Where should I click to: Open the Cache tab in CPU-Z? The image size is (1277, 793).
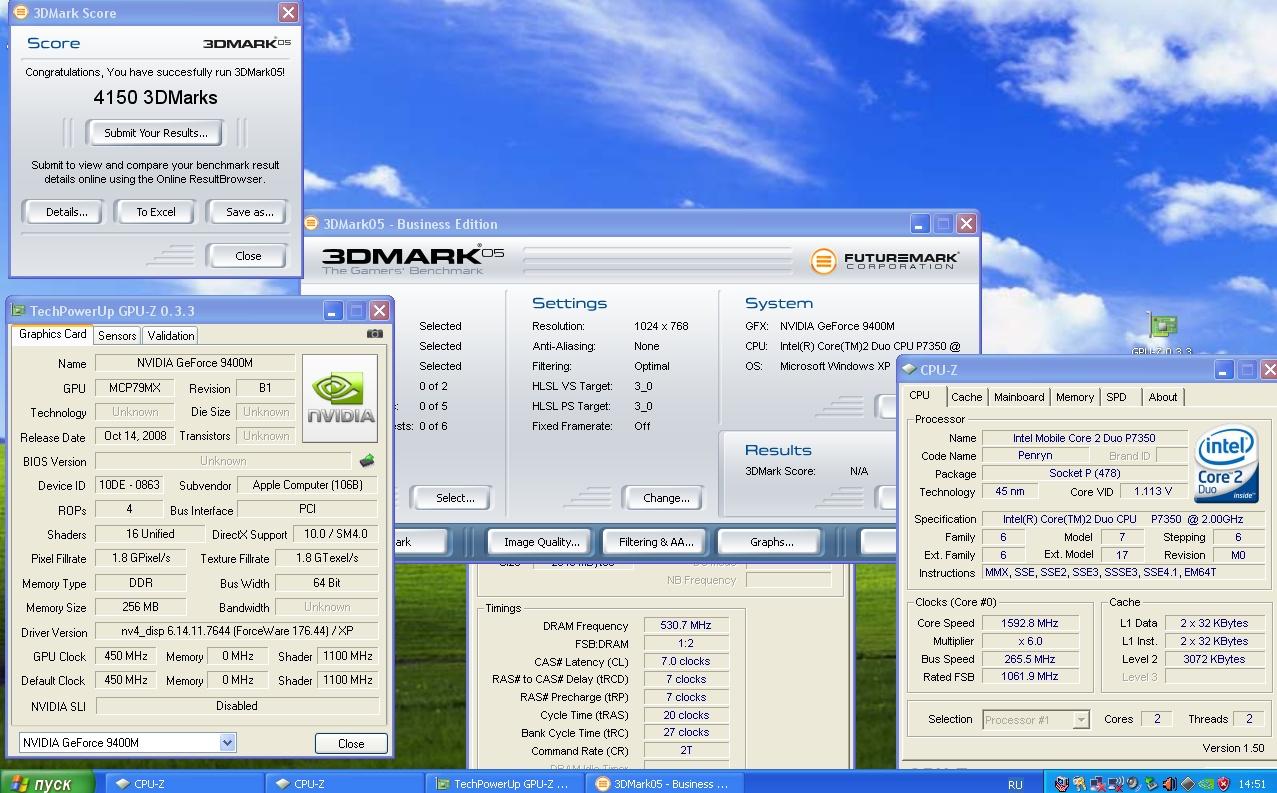[x=966, y=397]
